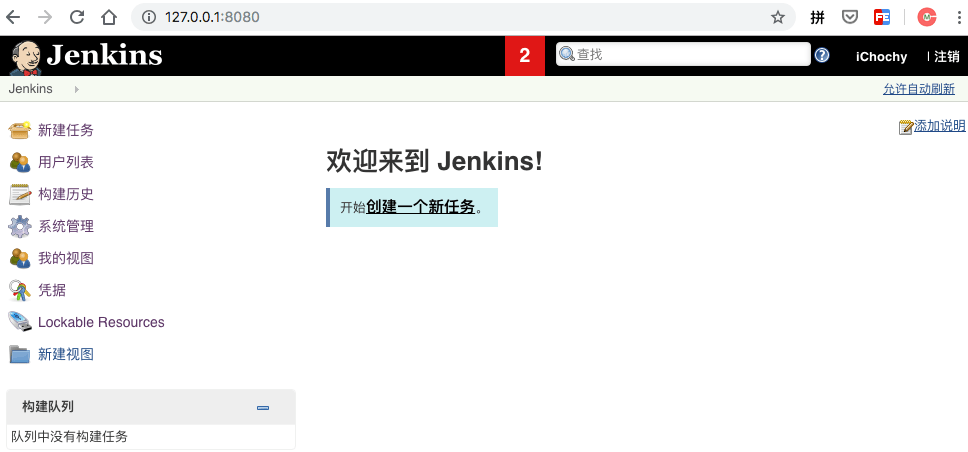Click the Jenkins title text in header

pyautogui.click(x=104, y=56)
